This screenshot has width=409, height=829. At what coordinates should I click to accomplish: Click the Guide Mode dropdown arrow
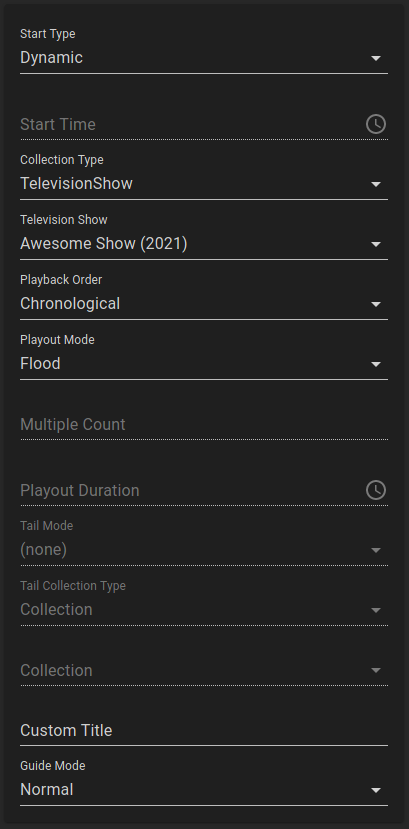376,790
